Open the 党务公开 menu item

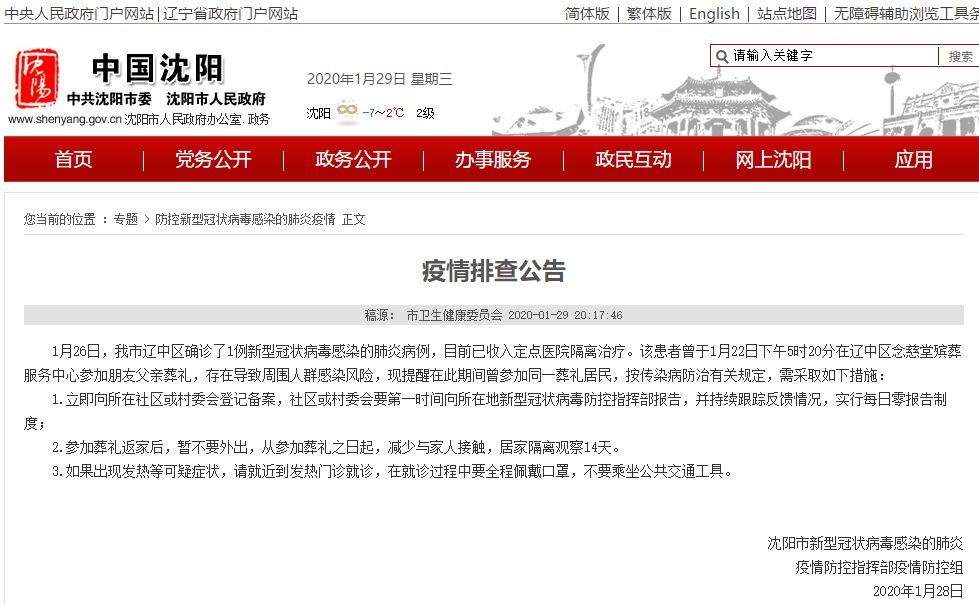[x=214, y=160]
